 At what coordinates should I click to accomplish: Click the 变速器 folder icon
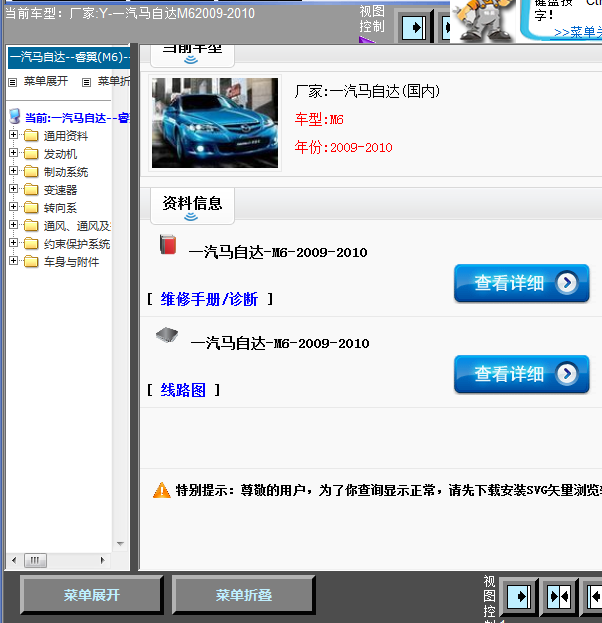click(31, 190)
